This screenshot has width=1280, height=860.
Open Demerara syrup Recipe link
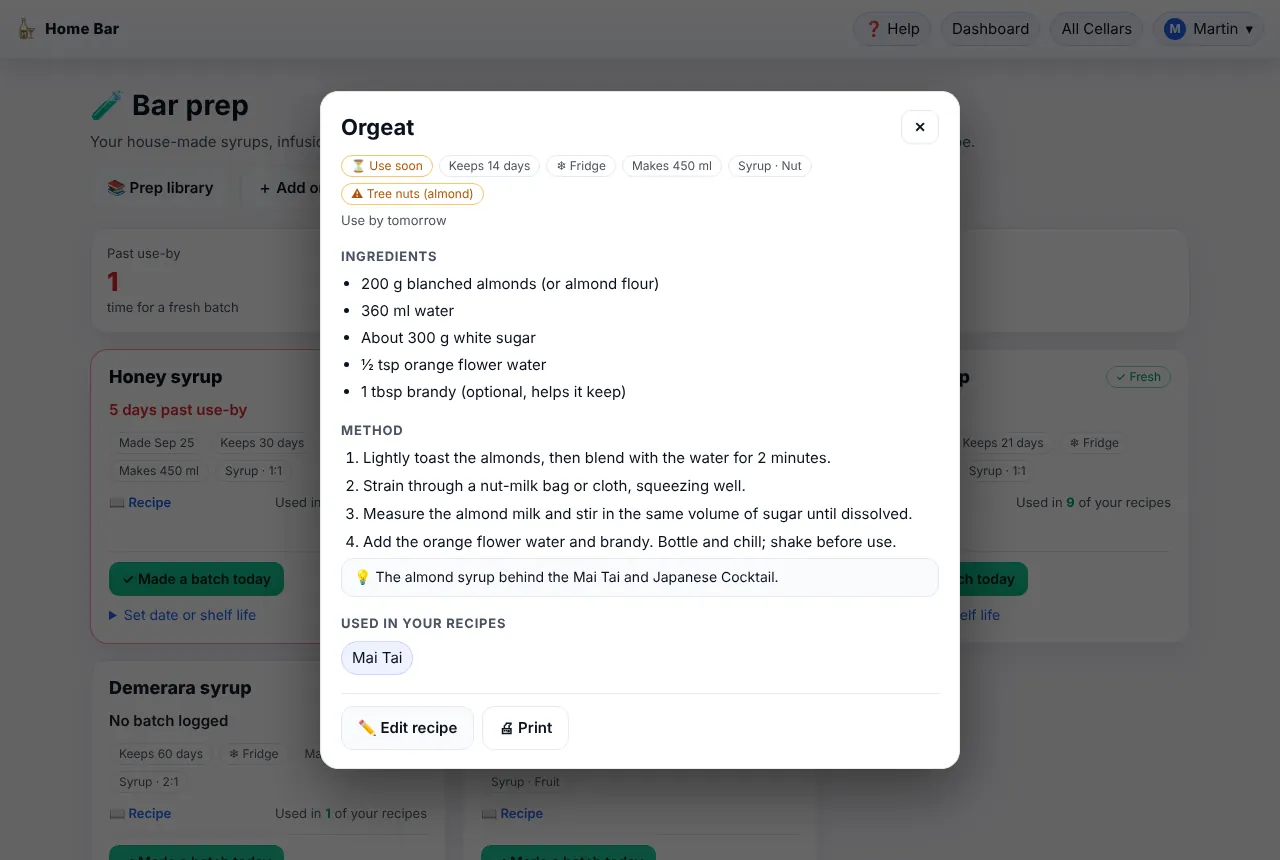(x=140, y=814)
